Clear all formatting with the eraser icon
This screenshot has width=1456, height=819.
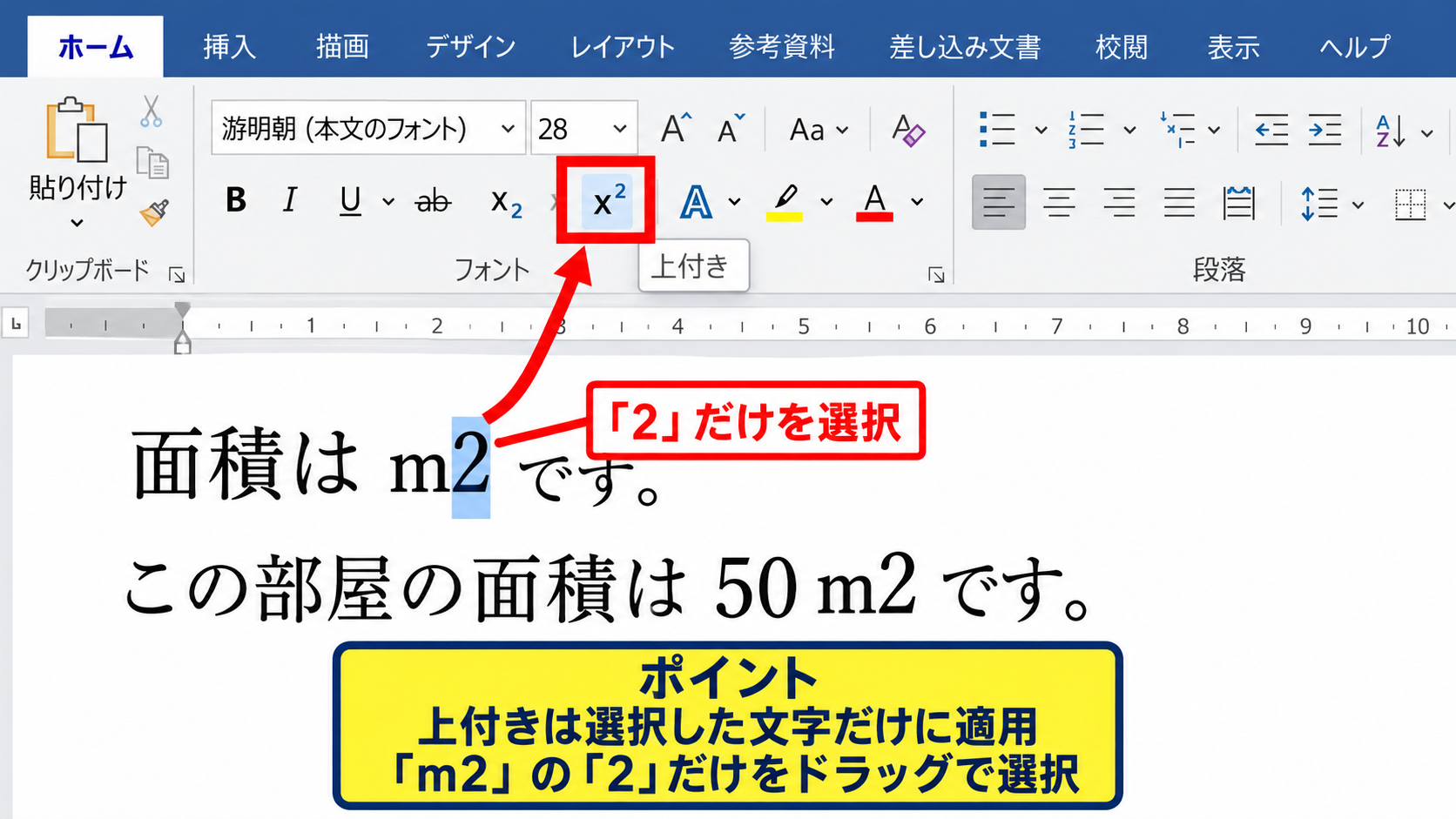click(907, 130)
